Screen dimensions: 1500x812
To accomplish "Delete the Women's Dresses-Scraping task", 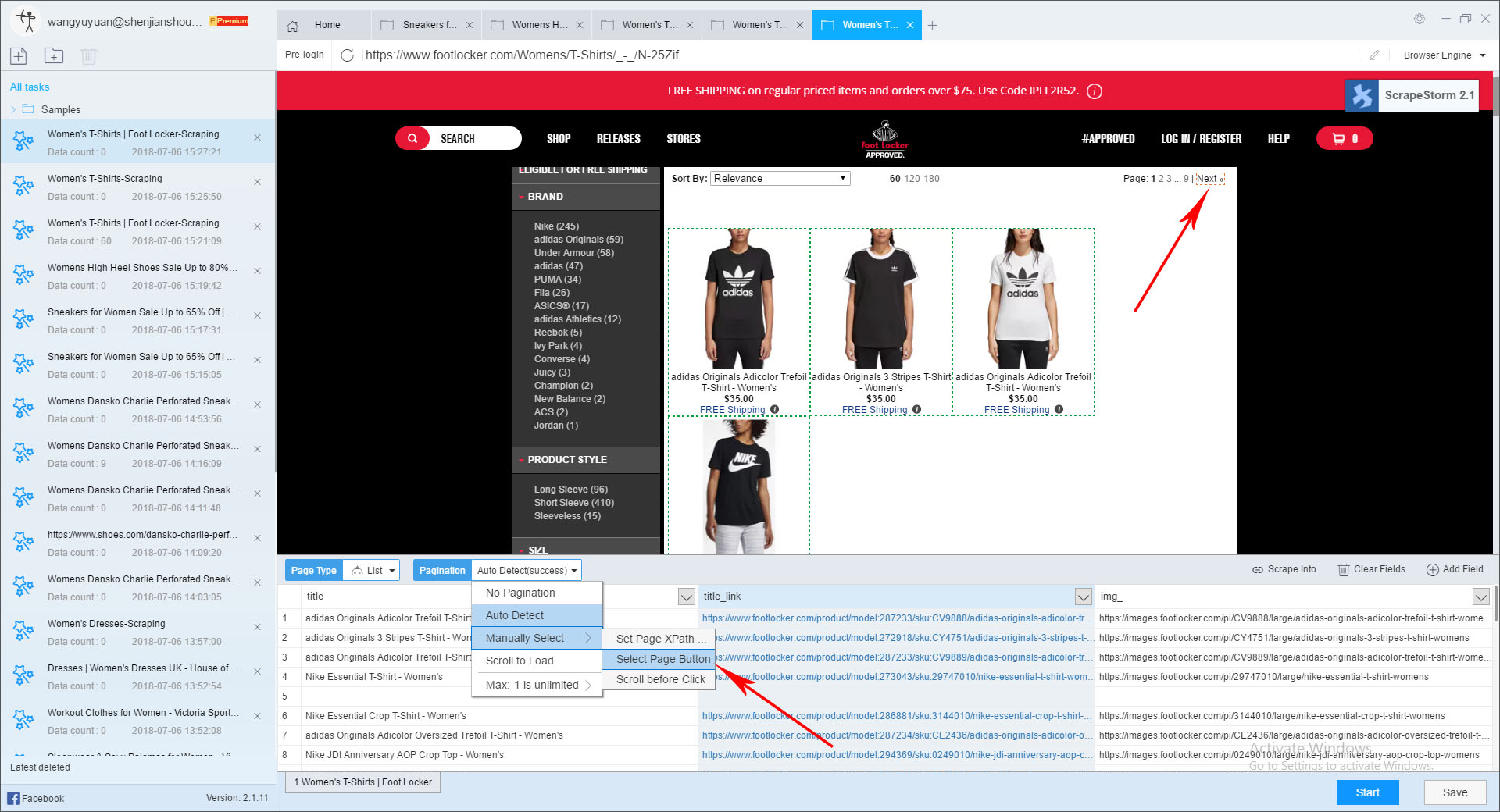I will pos(257,627).
